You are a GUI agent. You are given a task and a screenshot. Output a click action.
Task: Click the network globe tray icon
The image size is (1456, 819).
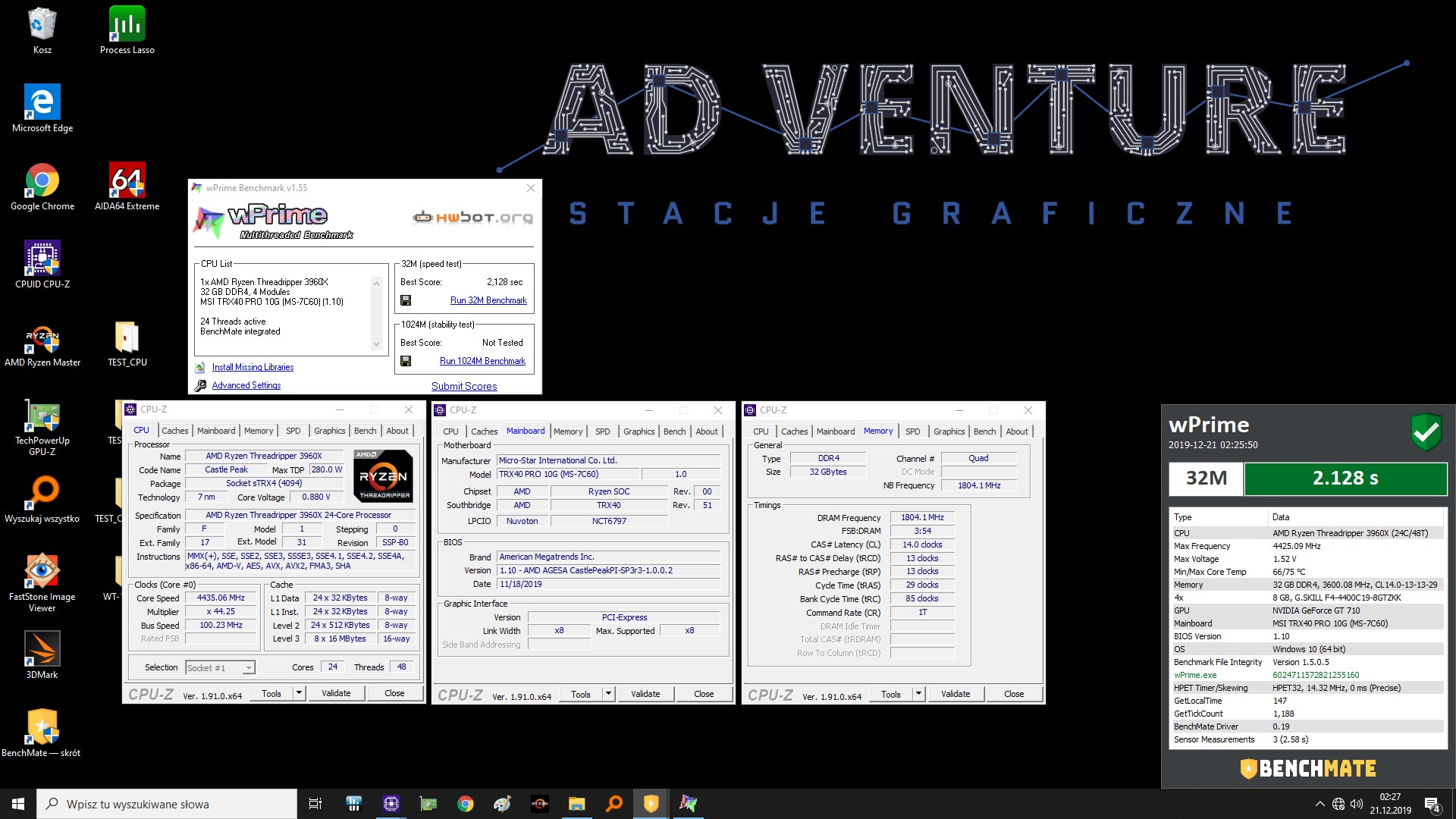1338,804
